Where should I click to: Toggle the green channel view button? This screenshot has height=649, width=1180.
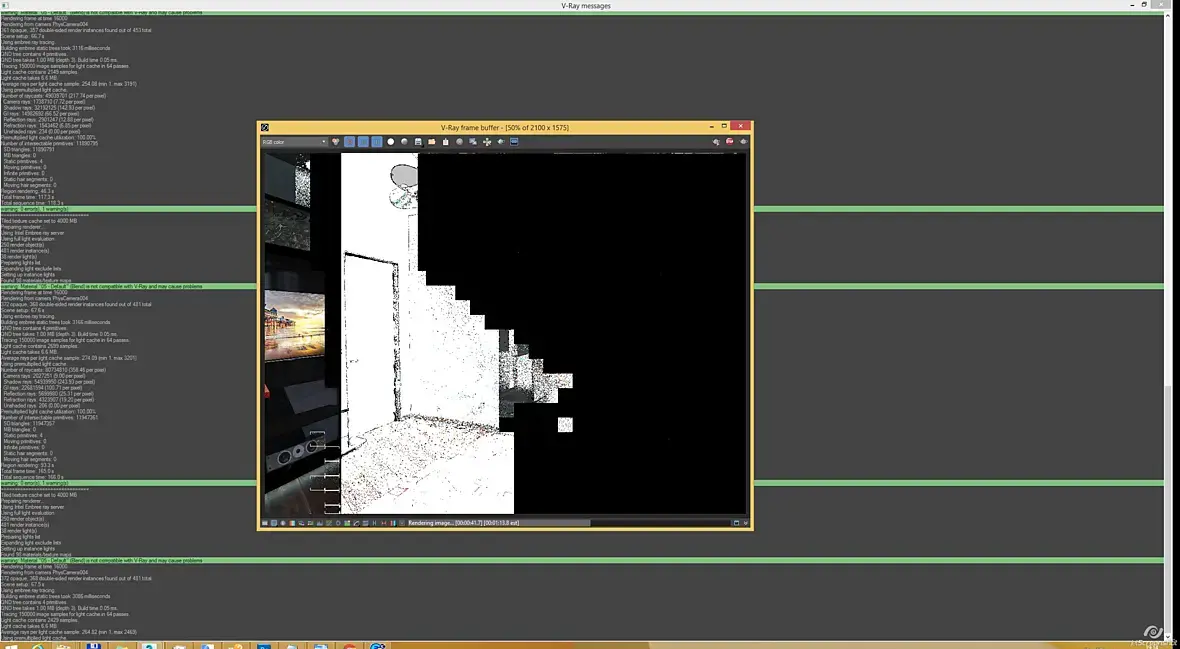363,142
